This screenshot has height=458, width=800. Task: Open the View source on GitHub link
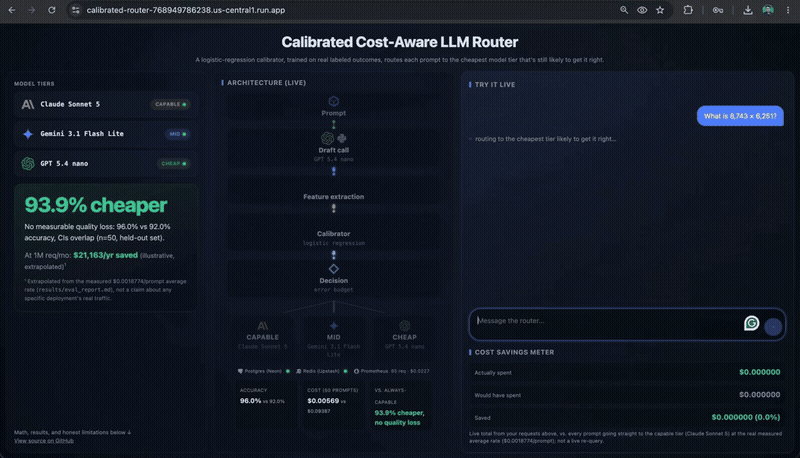(44, 441)
